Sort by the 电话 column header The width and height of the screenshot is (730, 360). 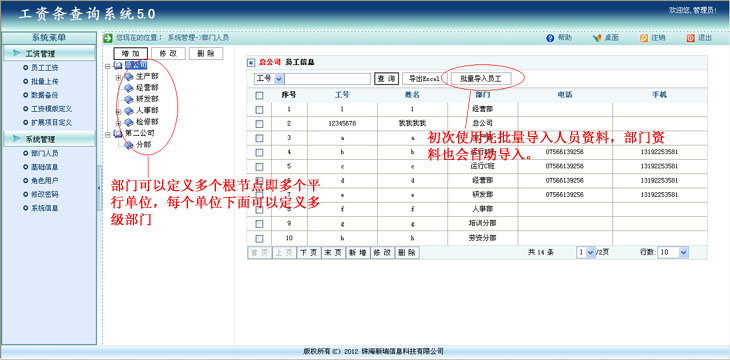[x=565, y=95]
